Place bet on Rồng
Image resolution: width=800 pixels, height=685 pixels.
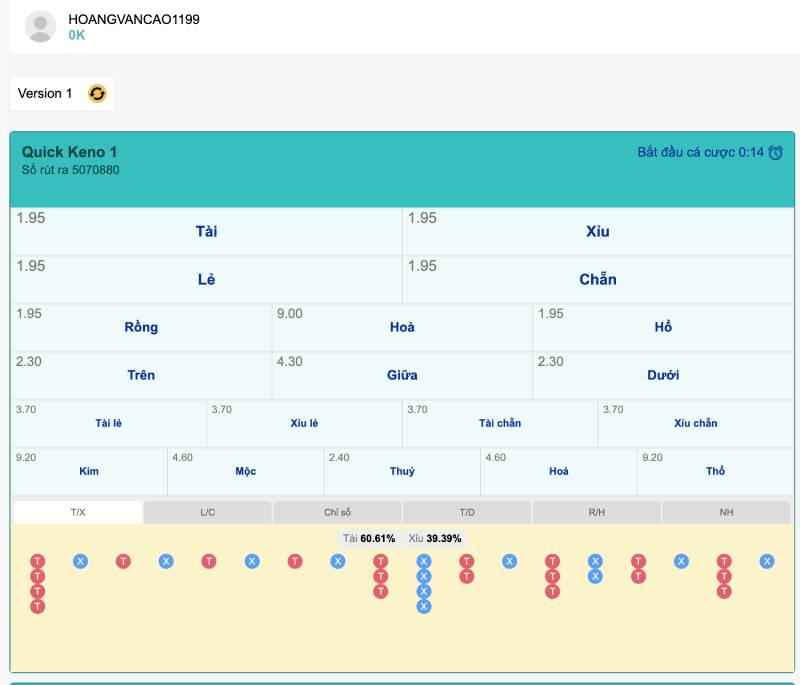(141, 328)
